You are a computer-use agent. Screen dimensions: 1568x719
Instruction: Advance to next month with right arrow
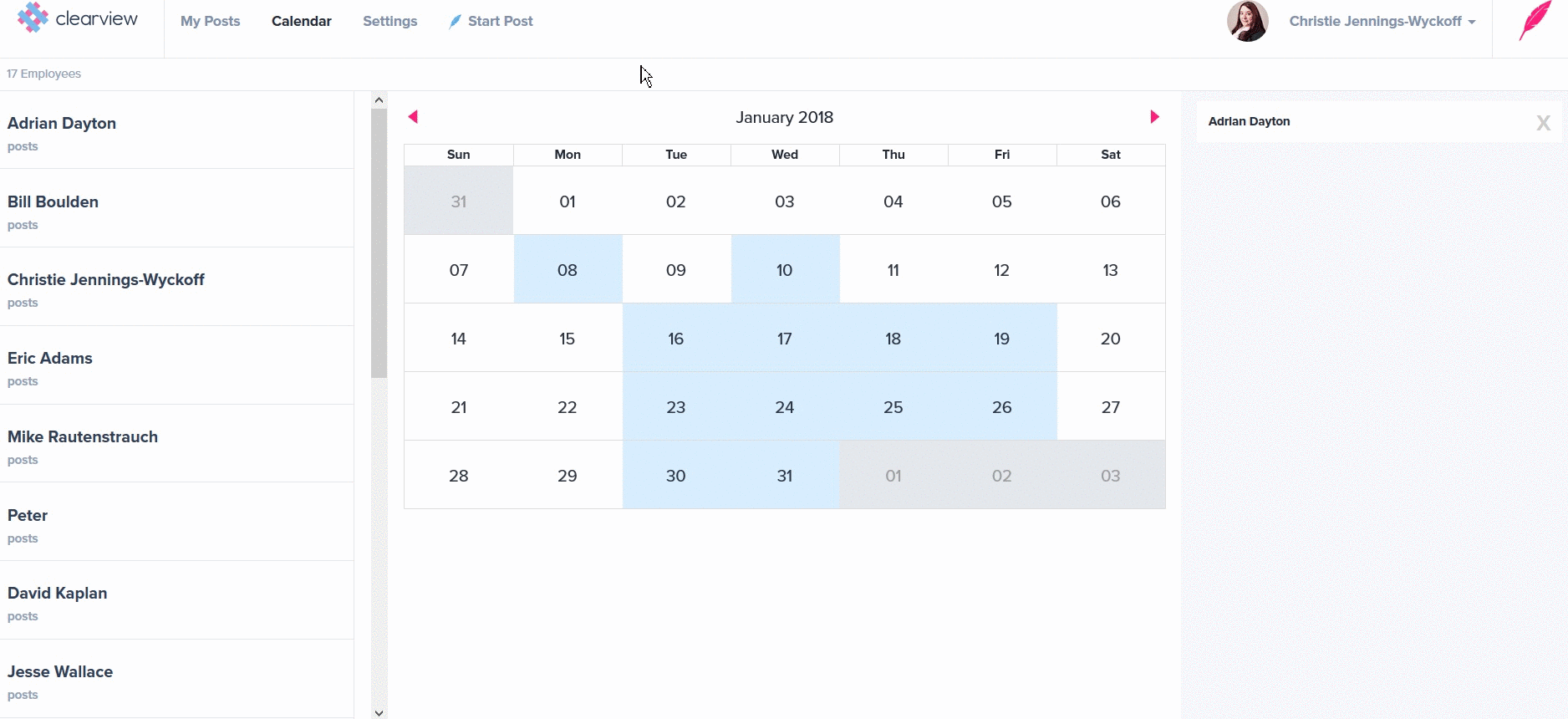[1154, 117]
